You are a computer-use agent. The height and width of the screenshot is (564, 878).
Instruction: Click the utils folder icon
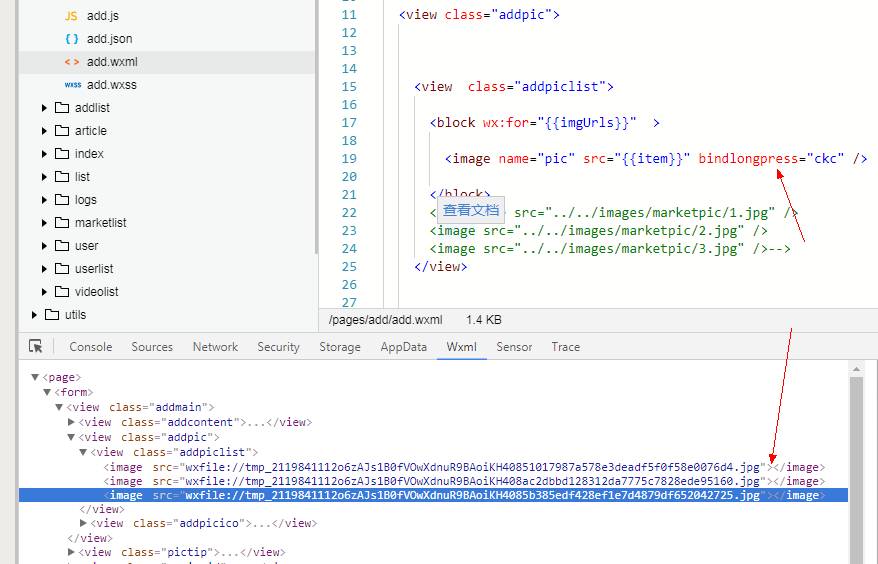click(x=52, y=314)
